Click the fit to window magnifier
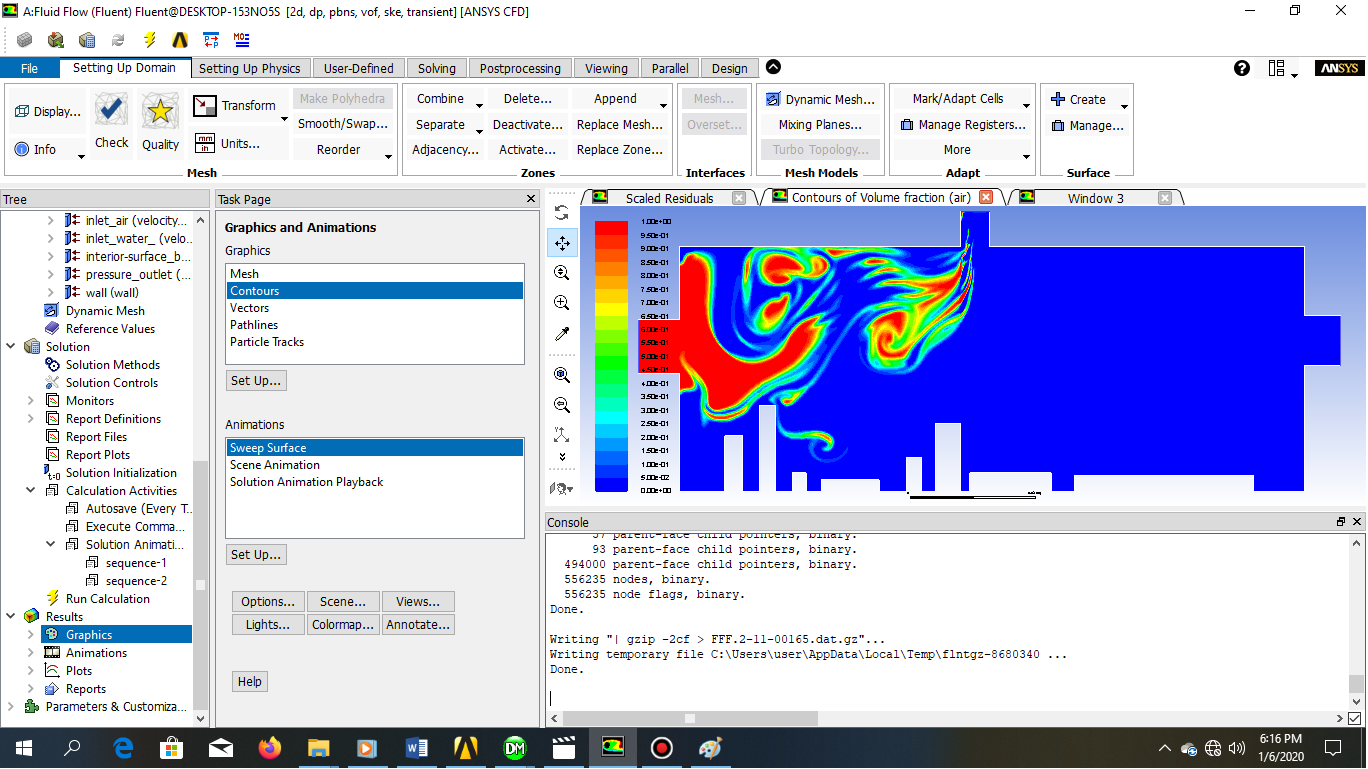The width and height of the screenshot is (1368, 769). (x=562, y=375)
